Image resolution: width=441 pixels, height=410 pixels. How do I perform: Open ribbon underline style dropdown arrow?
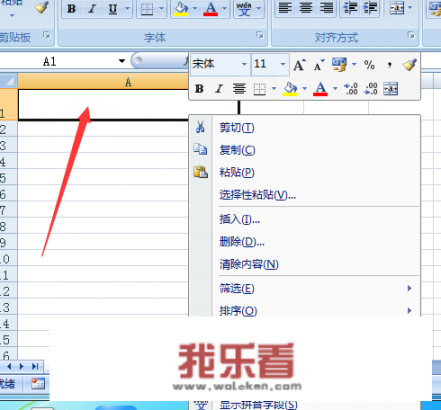coord(127,9)
